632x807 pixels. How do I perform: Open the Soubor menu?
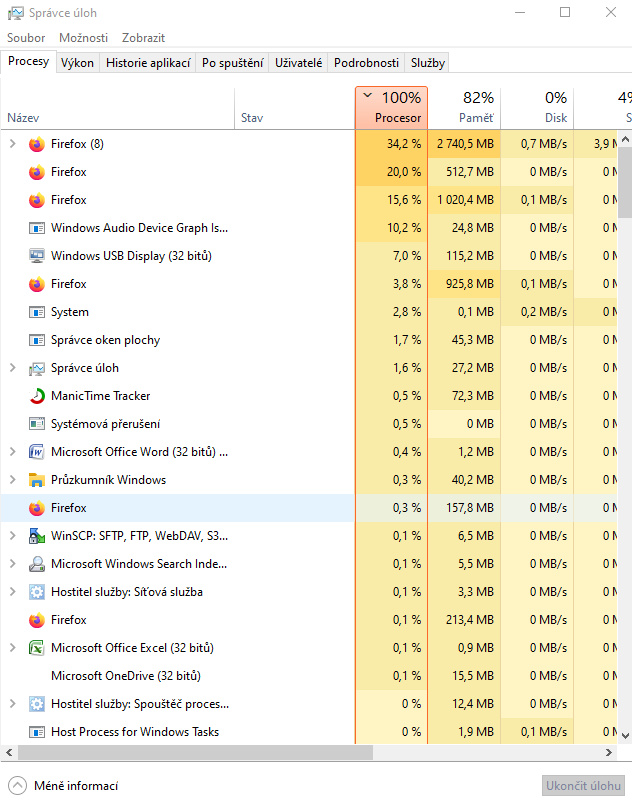click(26, 38)
